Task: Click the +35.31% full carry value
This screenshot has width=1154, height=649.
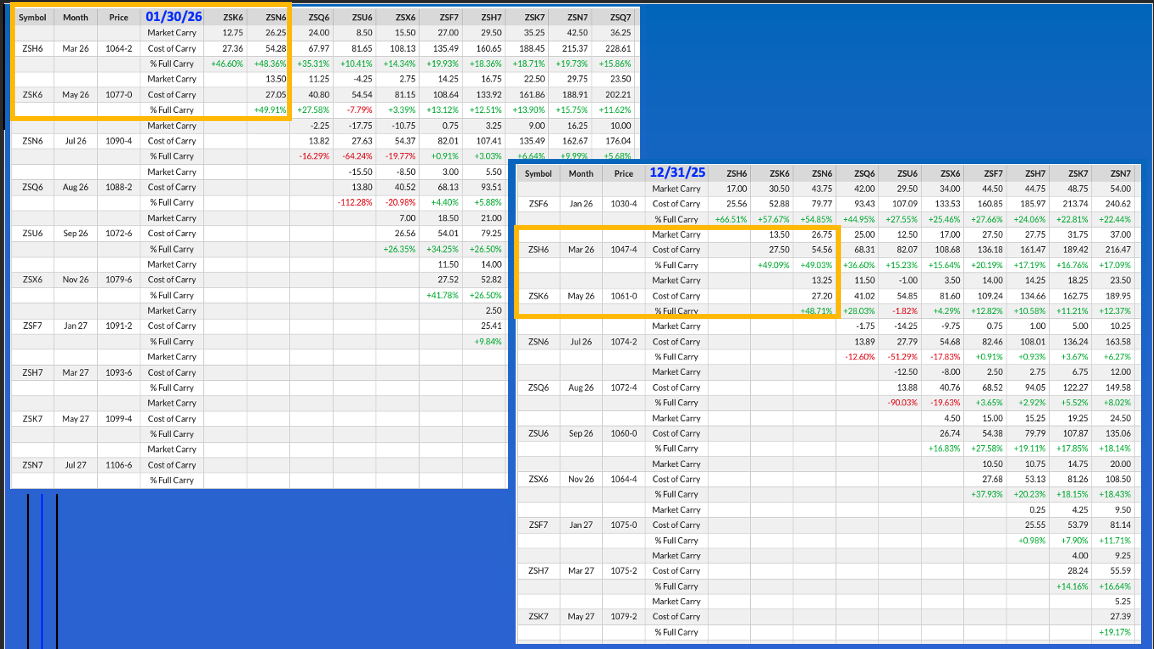Action: coord(314,64)
